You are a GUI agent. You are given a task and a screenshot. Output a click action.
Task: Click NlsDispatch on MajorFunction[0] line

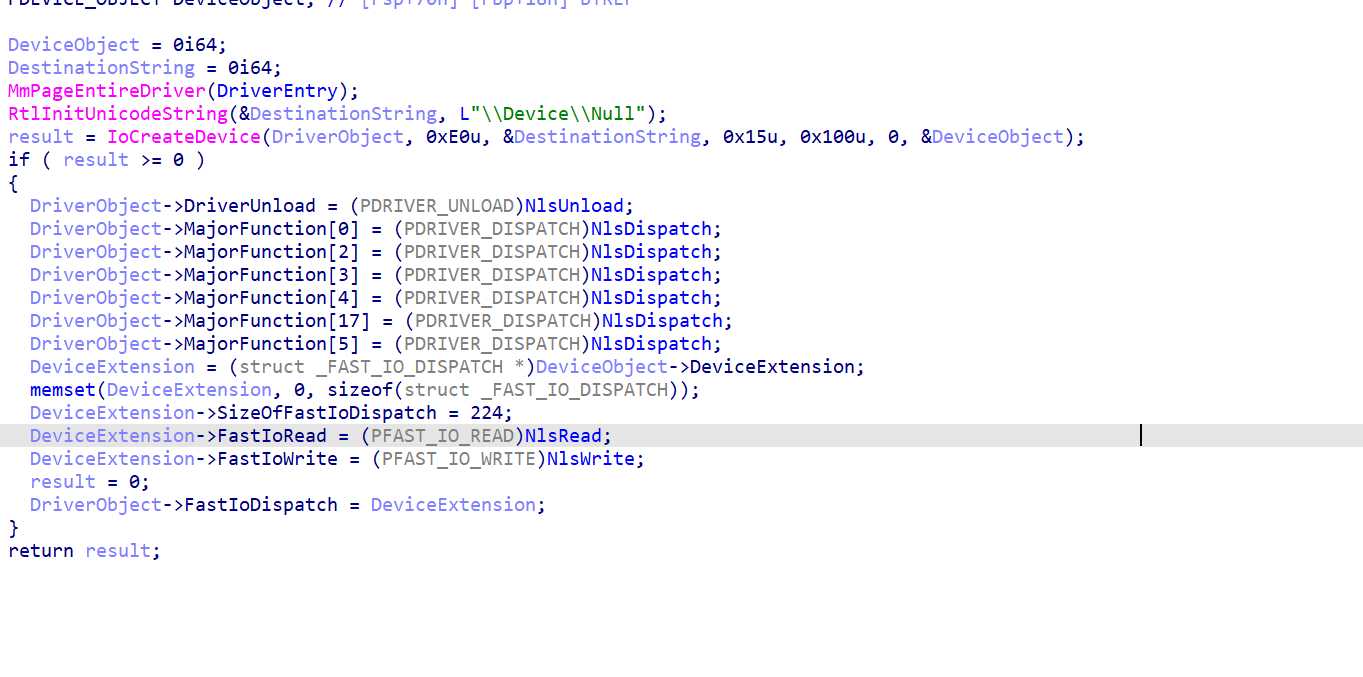click(651, 228)
